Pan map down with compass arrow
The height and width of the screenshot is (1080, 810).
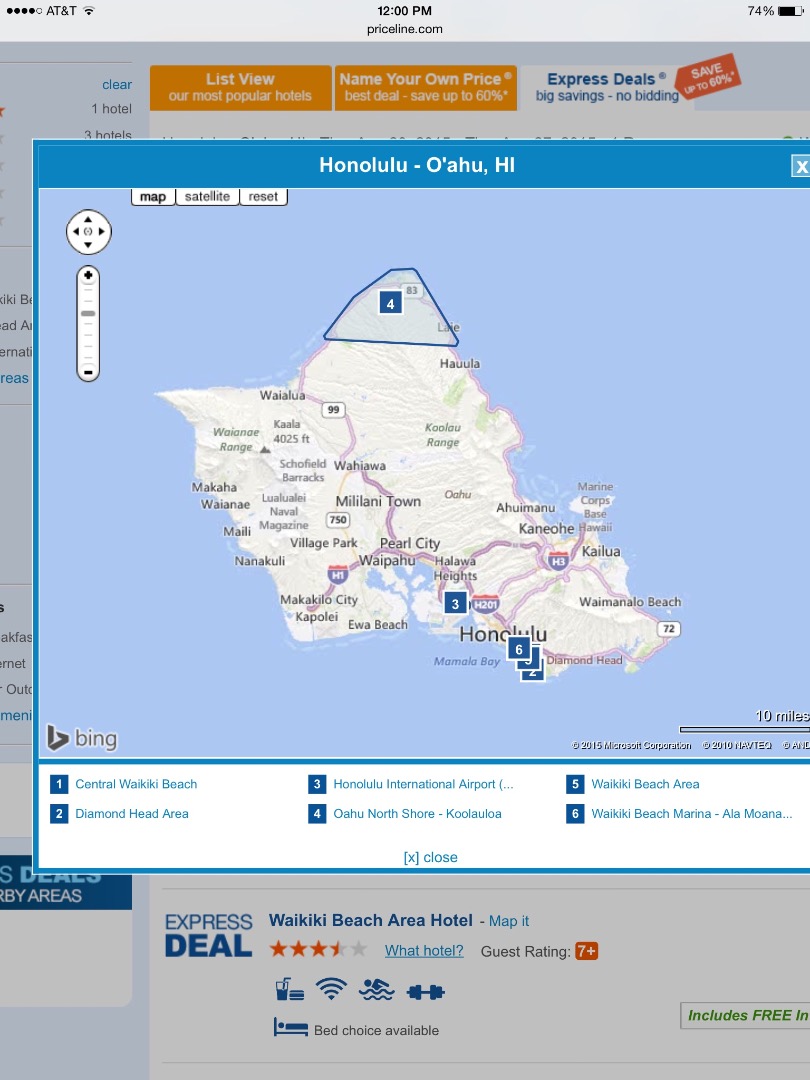coord(88,245)
